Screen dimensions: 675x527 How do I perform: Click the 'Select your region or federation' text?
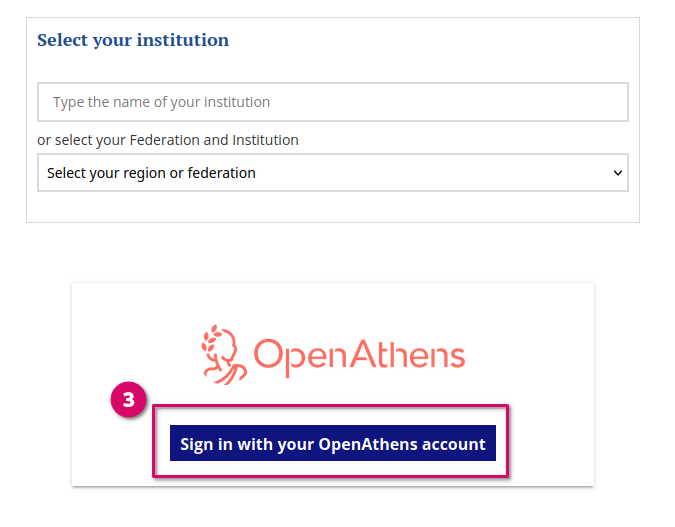click(151, 173)
